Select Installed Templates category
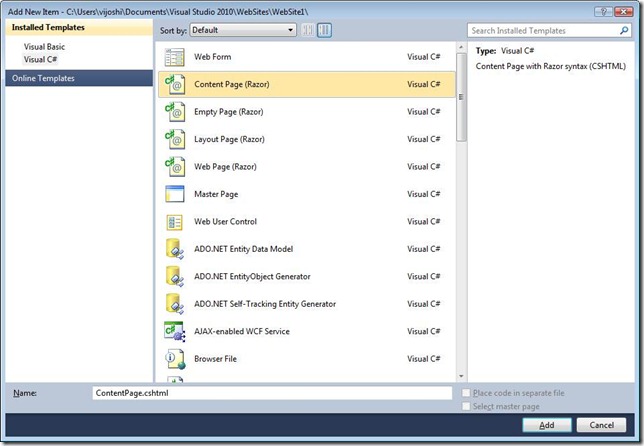Screen dimensions: 644x446 (78, 28)
